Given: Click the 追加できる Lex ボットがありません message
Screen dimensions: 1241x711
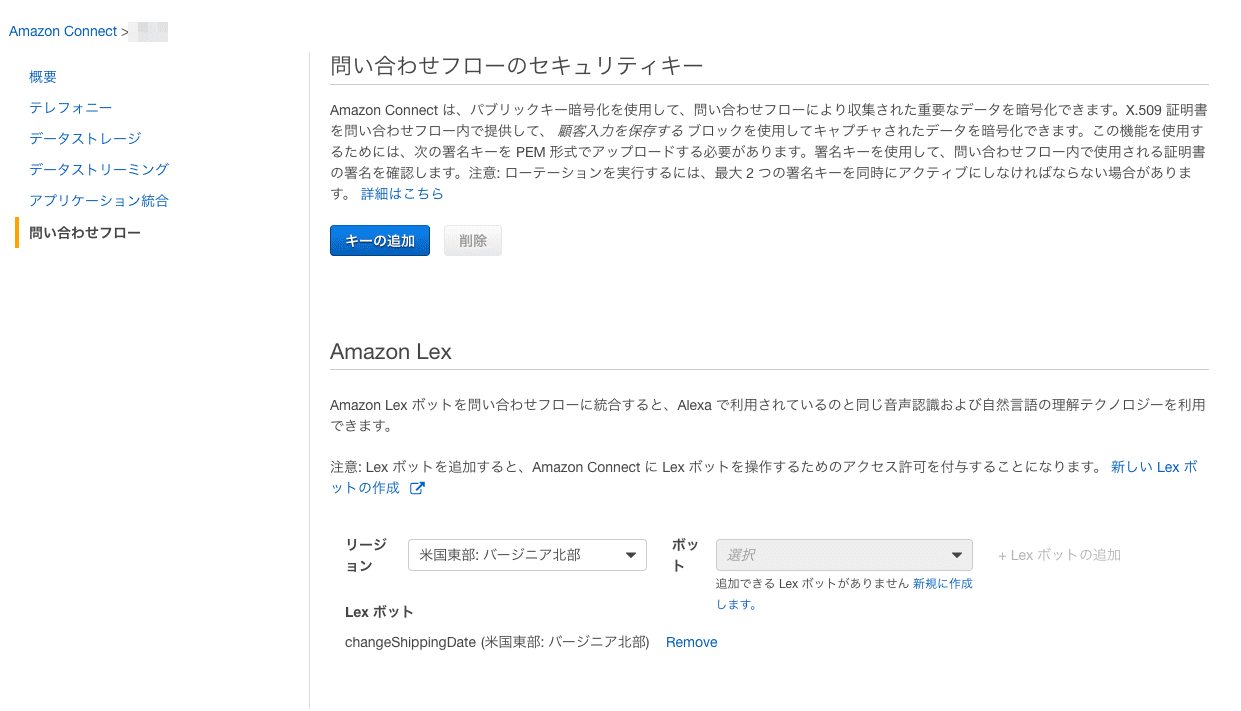Looking at the screenshot, I should [812, 583].
